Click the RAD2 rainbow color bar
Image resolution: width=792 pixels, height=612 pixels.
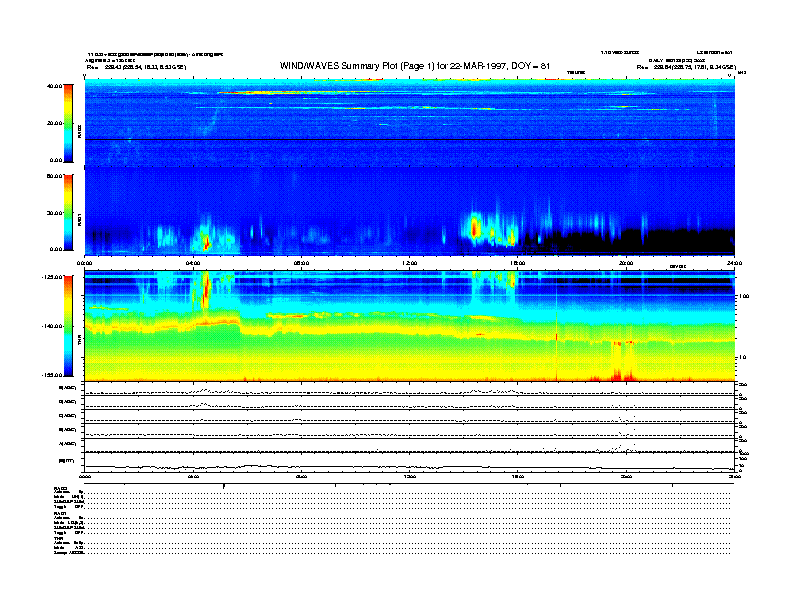68,123
